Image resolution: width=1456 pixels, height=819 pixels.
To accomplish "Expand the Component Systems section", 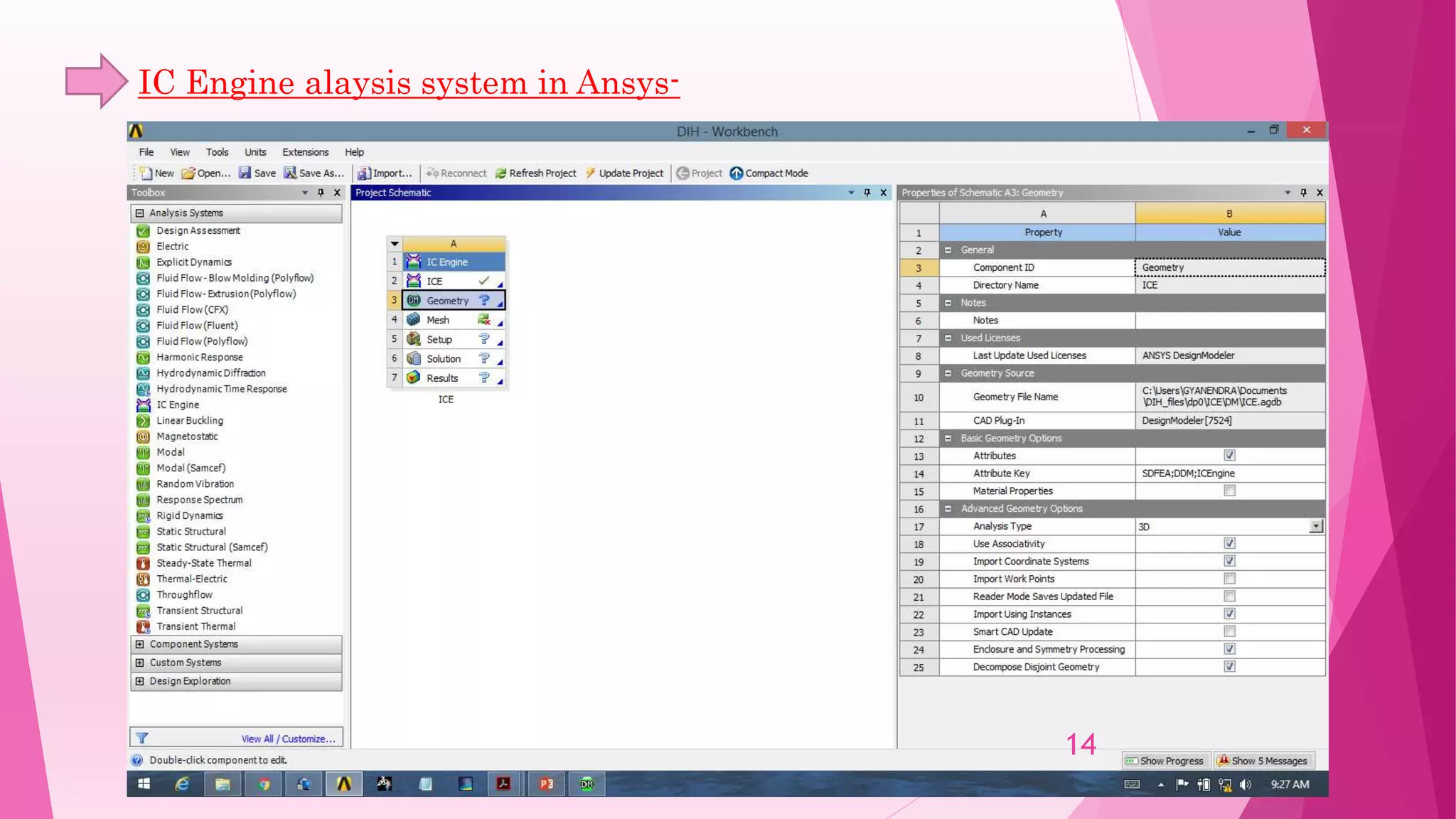I will tap(139, 644).
